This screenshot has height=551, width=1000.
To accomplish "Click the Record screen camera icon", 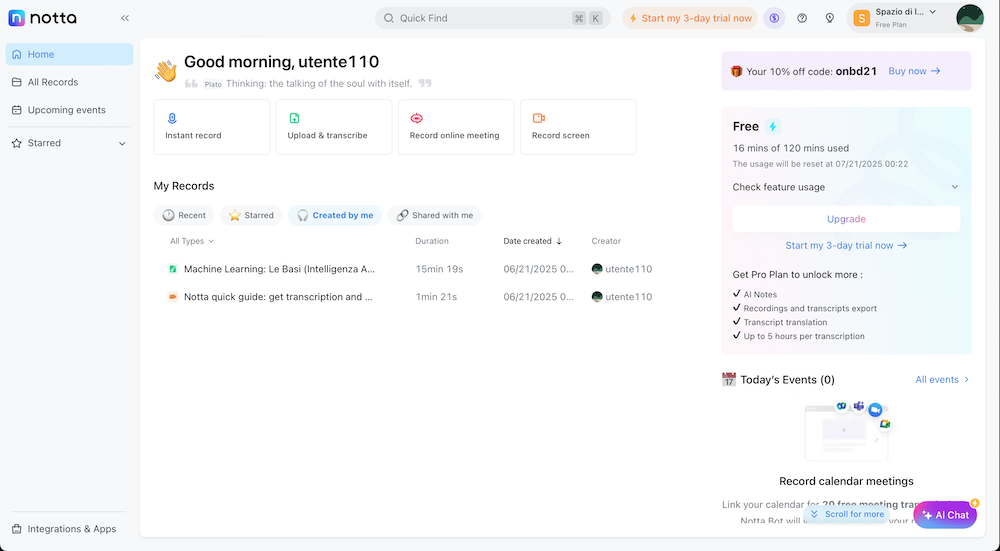I will [x=539, y=118].
